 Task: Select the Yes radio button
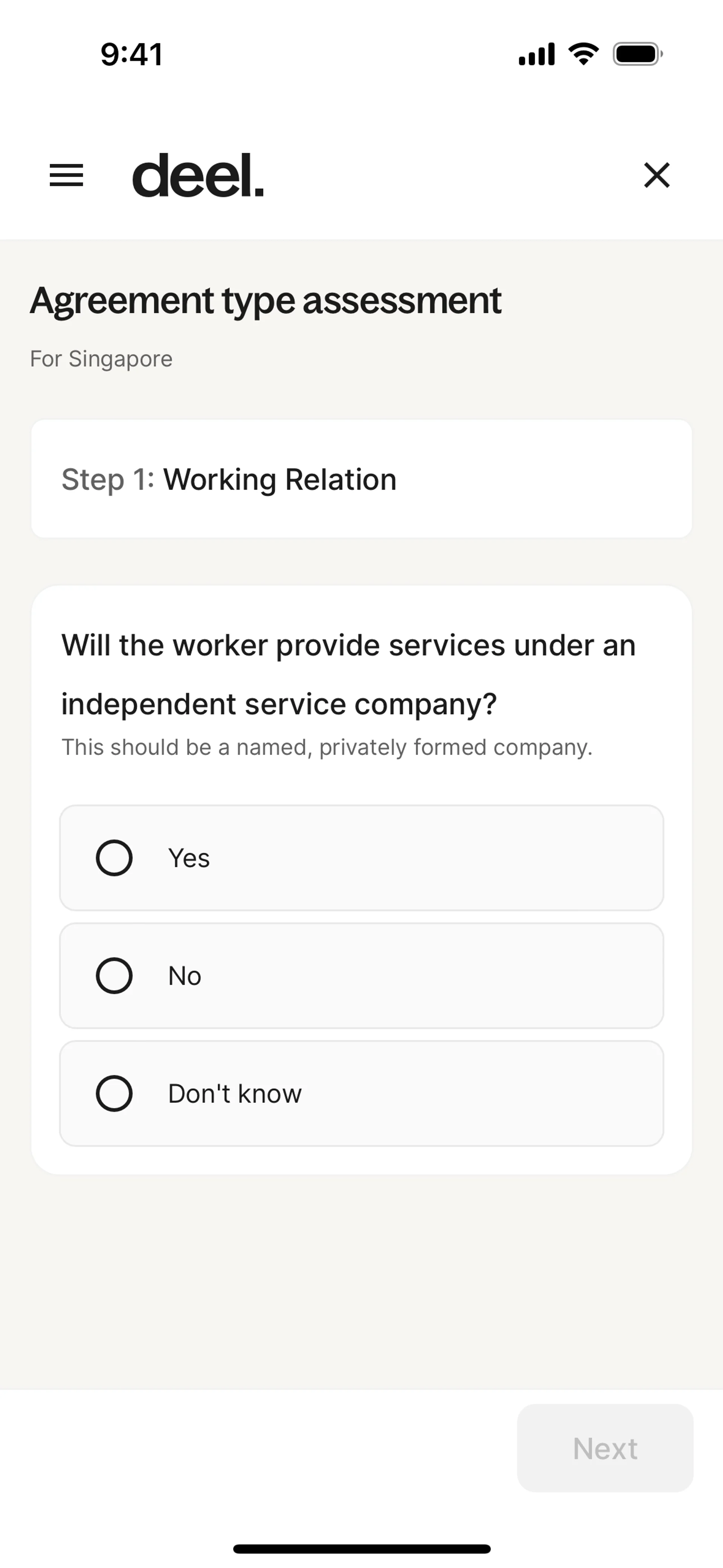[x=114, y=857]
